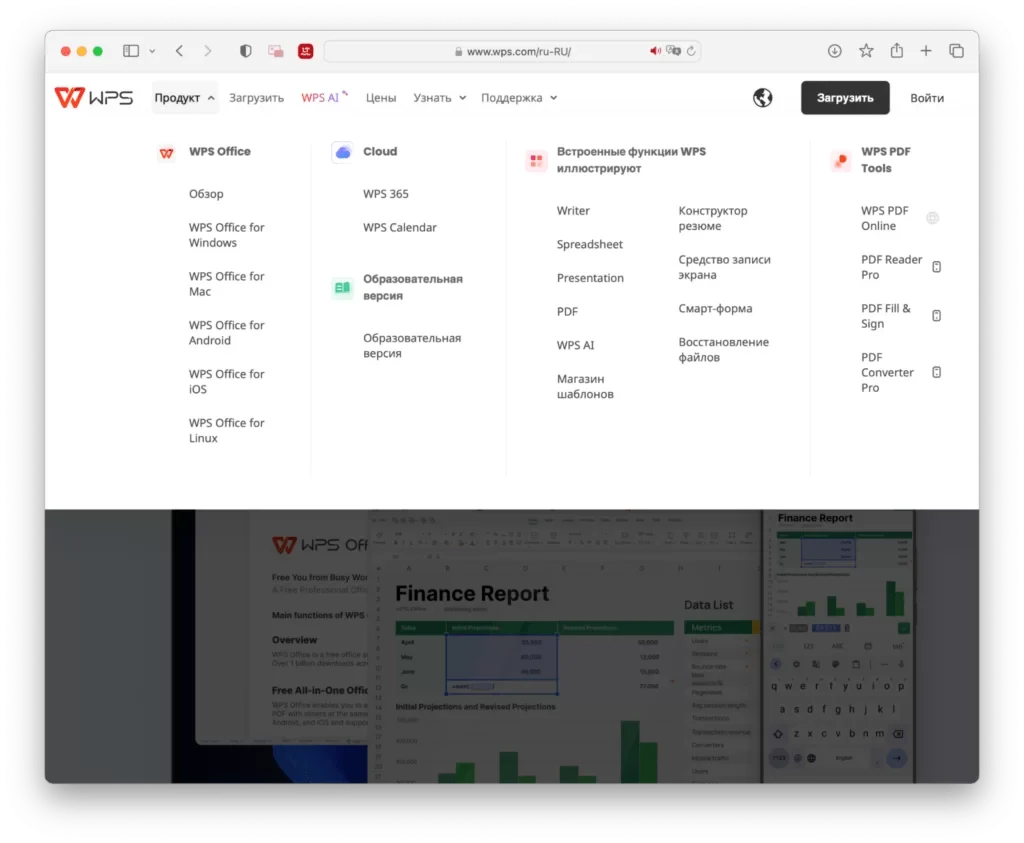Click the translate page icon
Viewport: 1024px width, 843px height.
click(673, 51)
